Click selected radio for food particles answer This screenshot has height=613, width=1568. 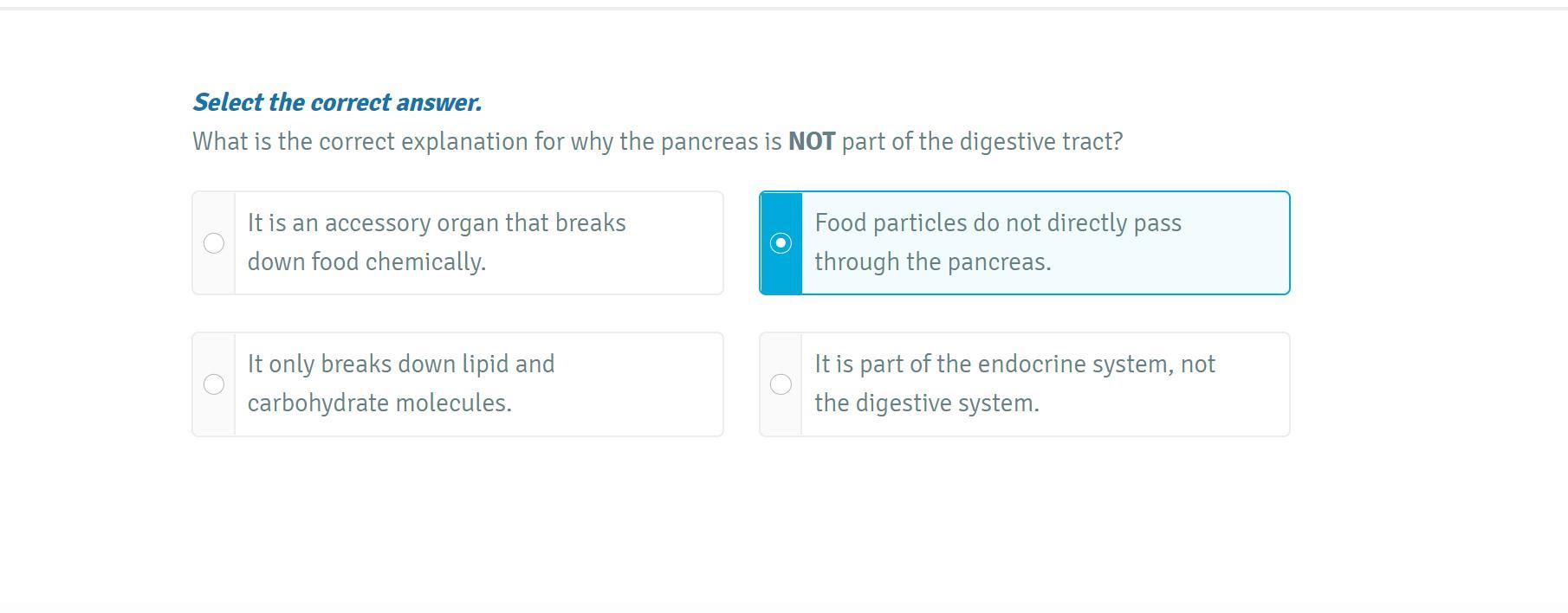tap(781, 243)
